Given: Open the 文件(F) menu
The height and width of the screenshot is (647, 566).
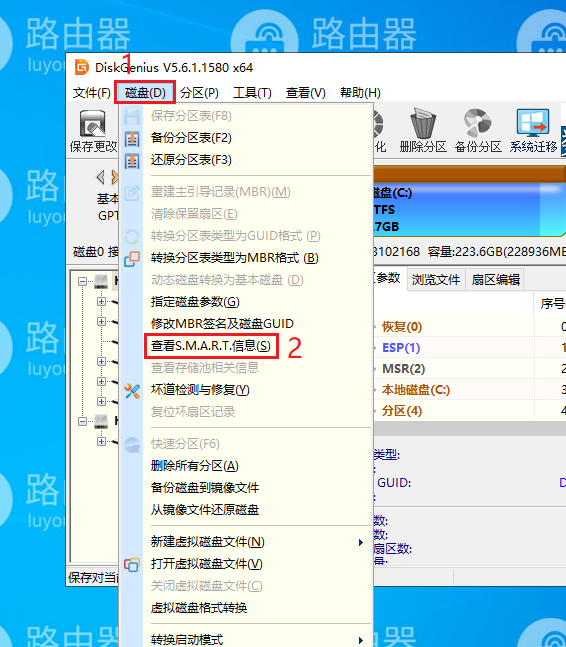Looking at the screenshot, I should 92,92.
